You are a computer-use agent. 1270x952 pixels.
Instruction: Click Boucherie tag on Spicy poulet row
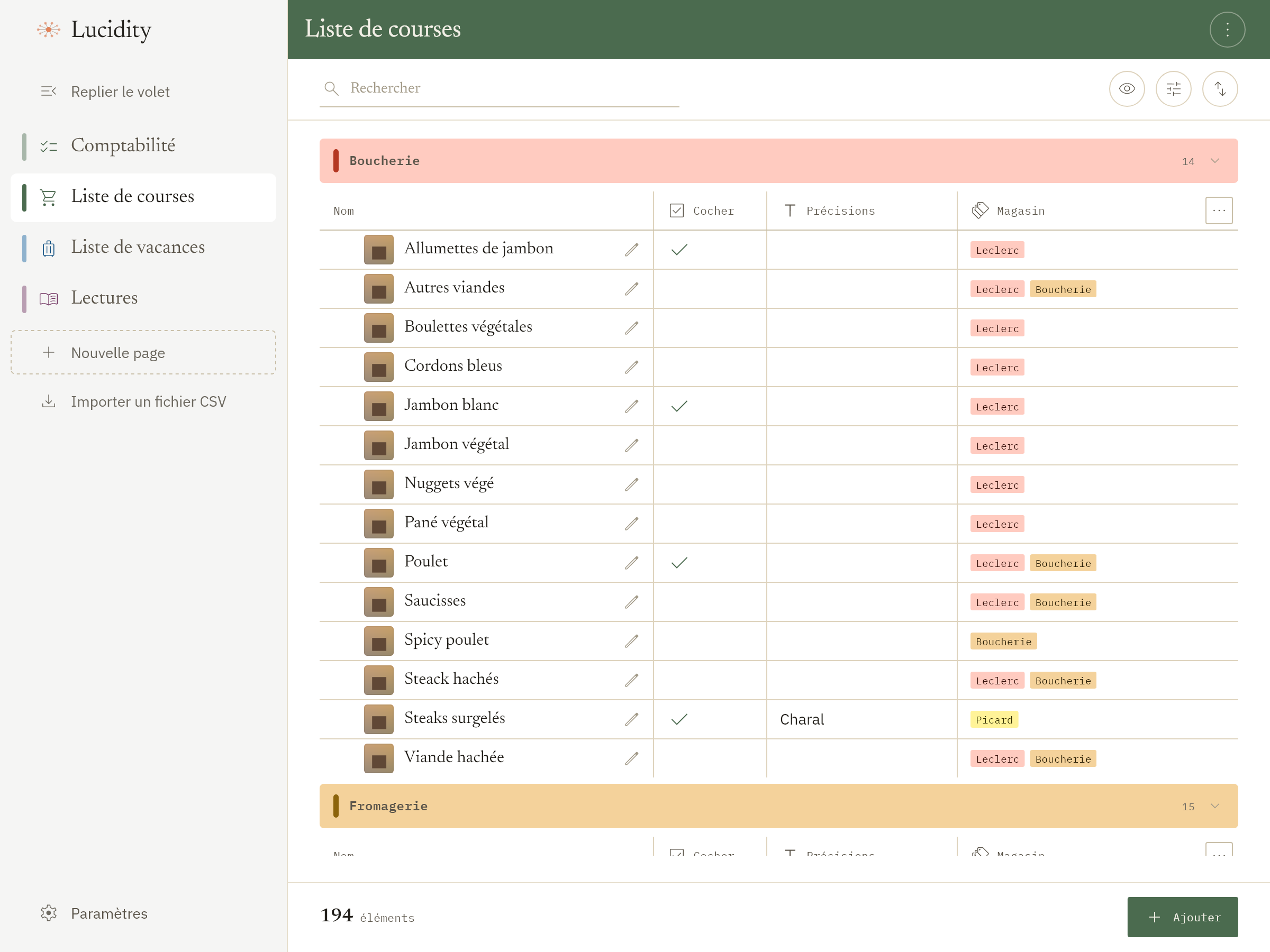[1003, 641]
